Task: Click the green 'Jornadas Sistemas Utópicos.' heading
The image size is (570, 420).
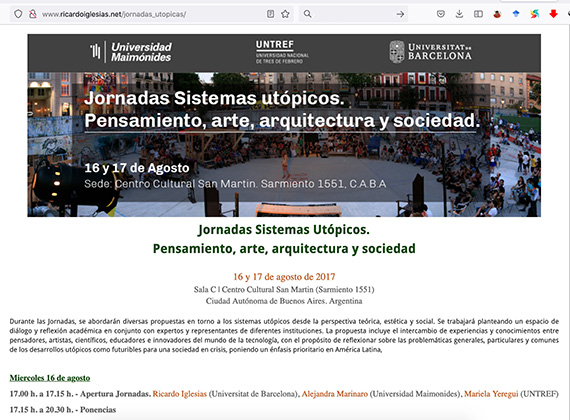Action: (284, 230)
